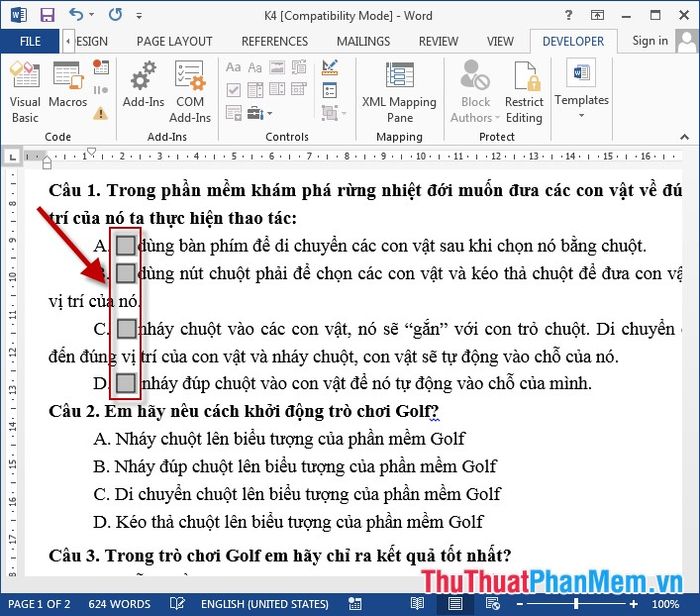Viewport: 700px width, 616px height.
Task: Click the zoom slider in status bar
Action: [577, 604]
